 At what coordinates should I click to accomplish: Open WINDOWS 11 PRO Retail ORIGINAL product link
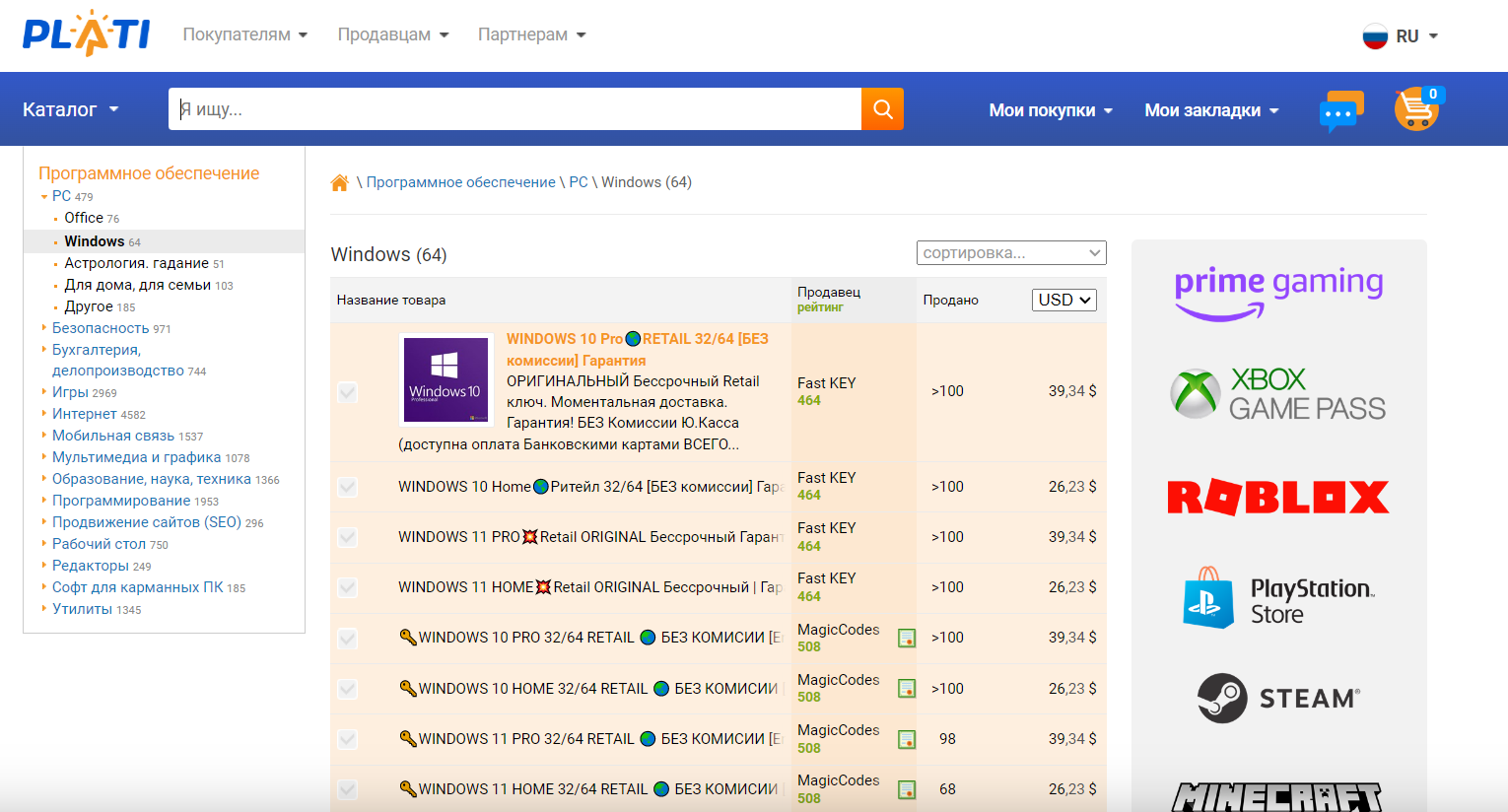590,537
